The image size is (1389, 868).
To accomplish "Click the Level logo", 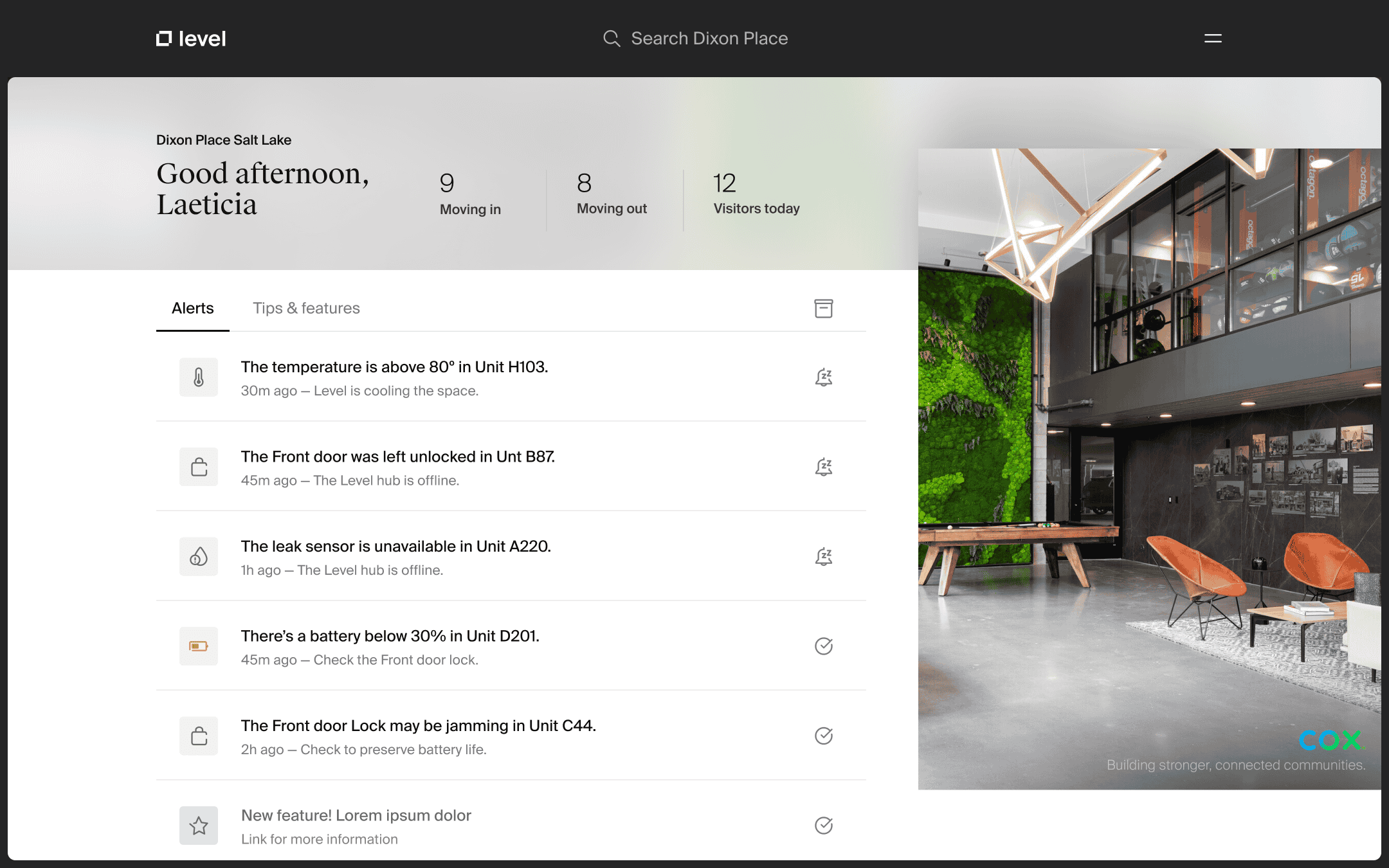I will [191, 39].
